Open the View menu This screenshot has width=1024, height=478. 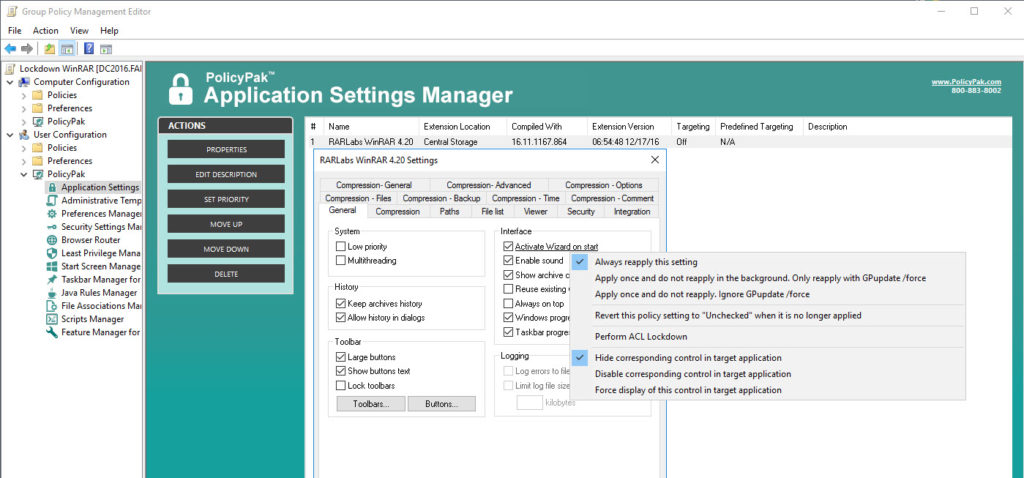(79, 31)
